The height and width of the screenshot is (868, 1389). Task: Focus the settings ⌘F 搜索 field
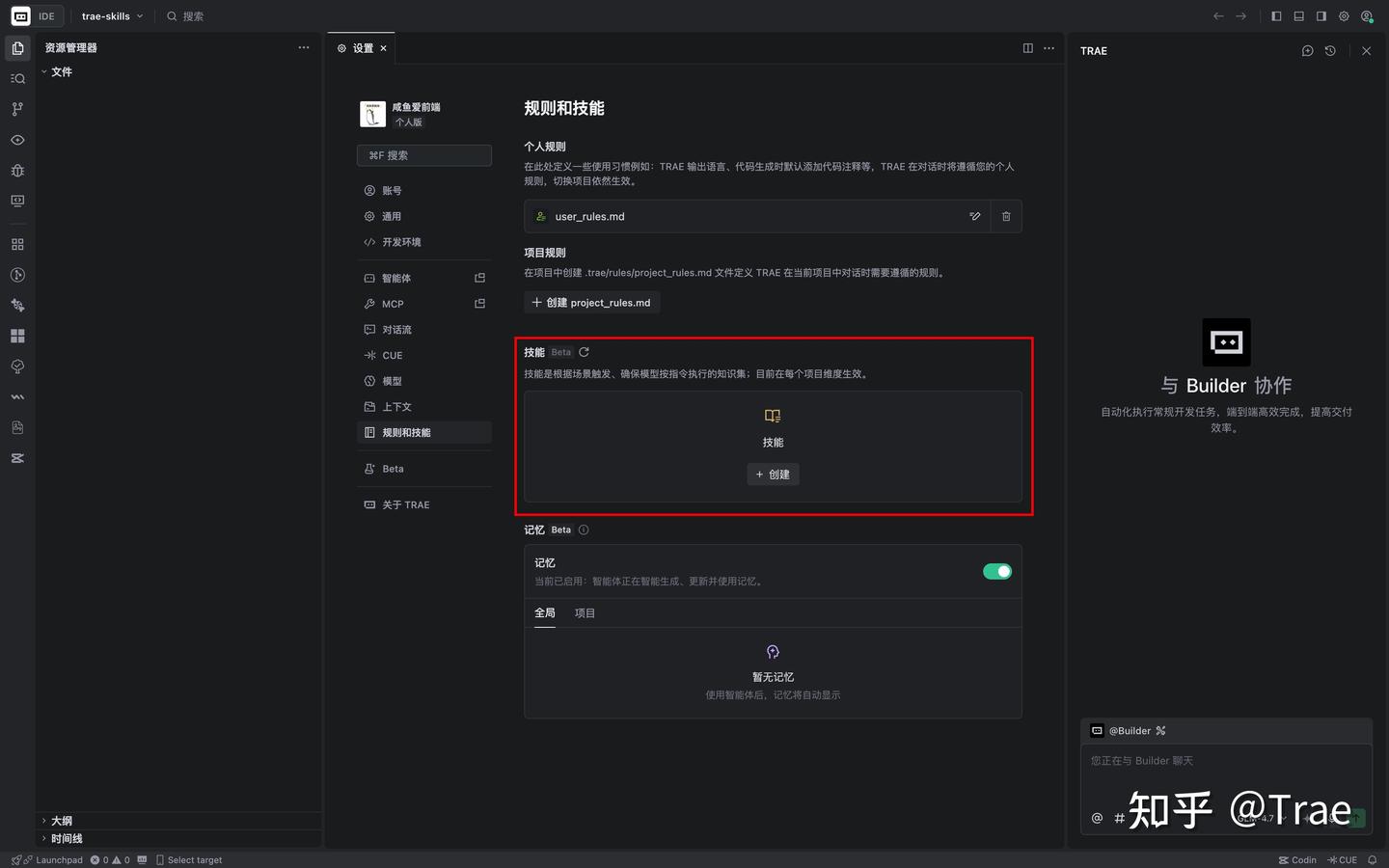click(424, 155)
